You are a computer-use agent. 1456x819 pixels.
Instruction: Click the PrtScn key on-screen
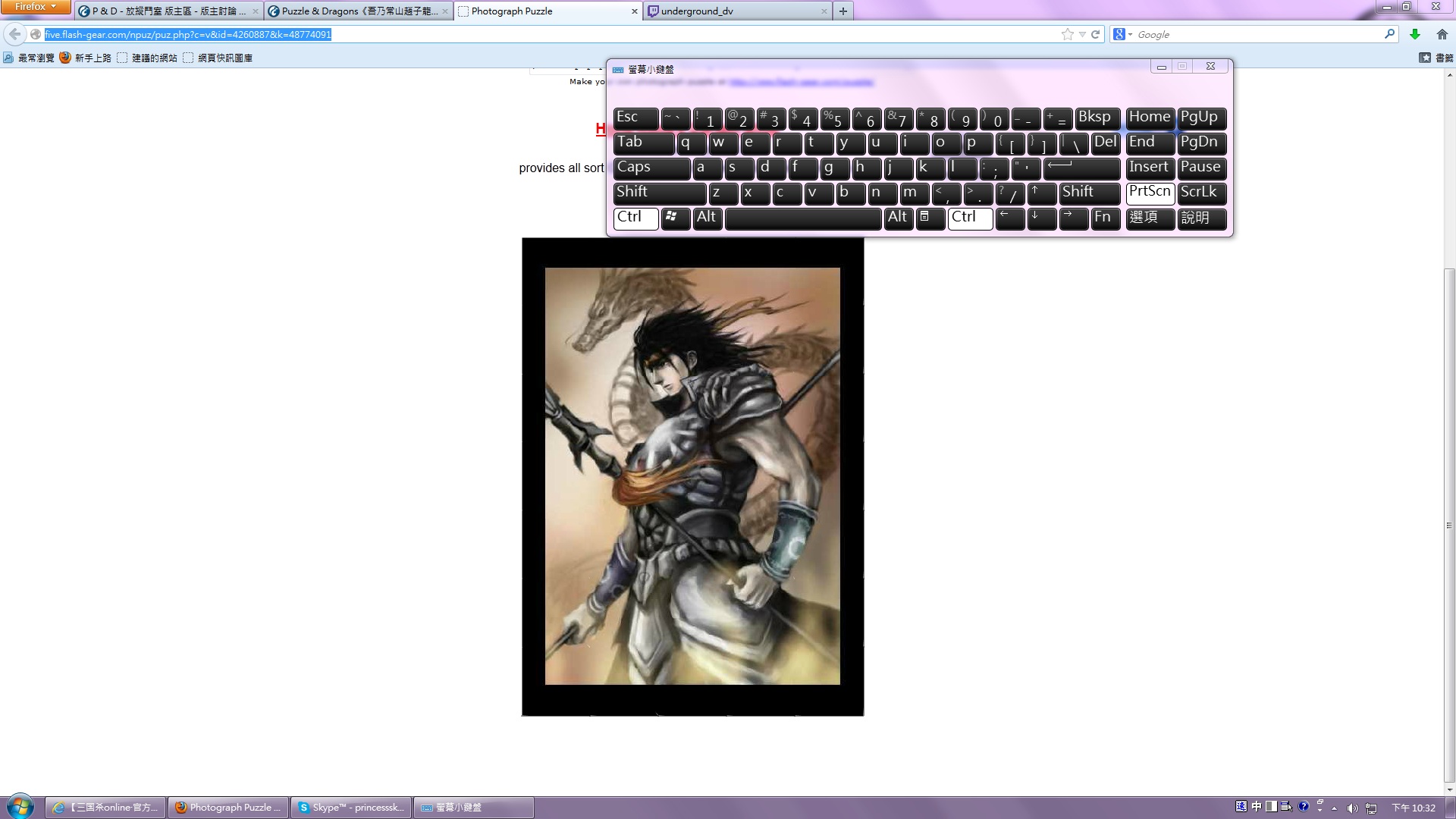pos(1150,193)
